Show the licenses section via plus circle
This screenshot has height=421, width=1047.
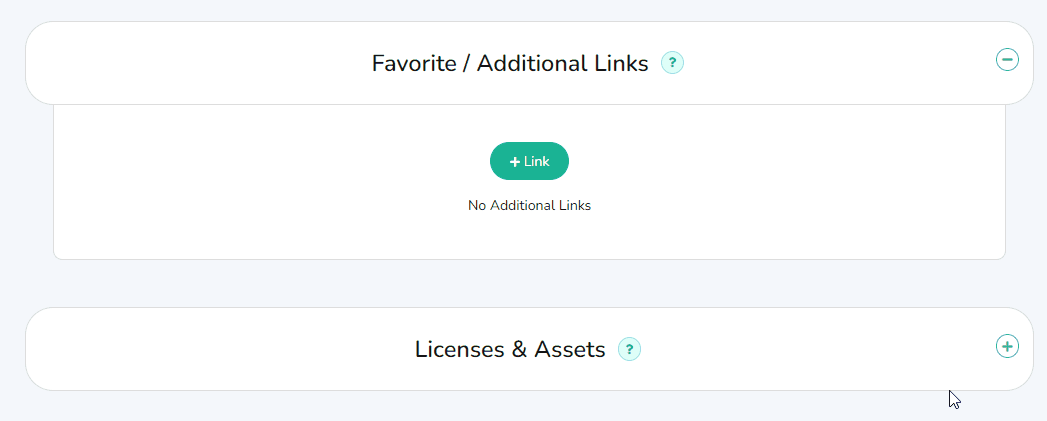pyautogui.click(x=1007, y=346)
